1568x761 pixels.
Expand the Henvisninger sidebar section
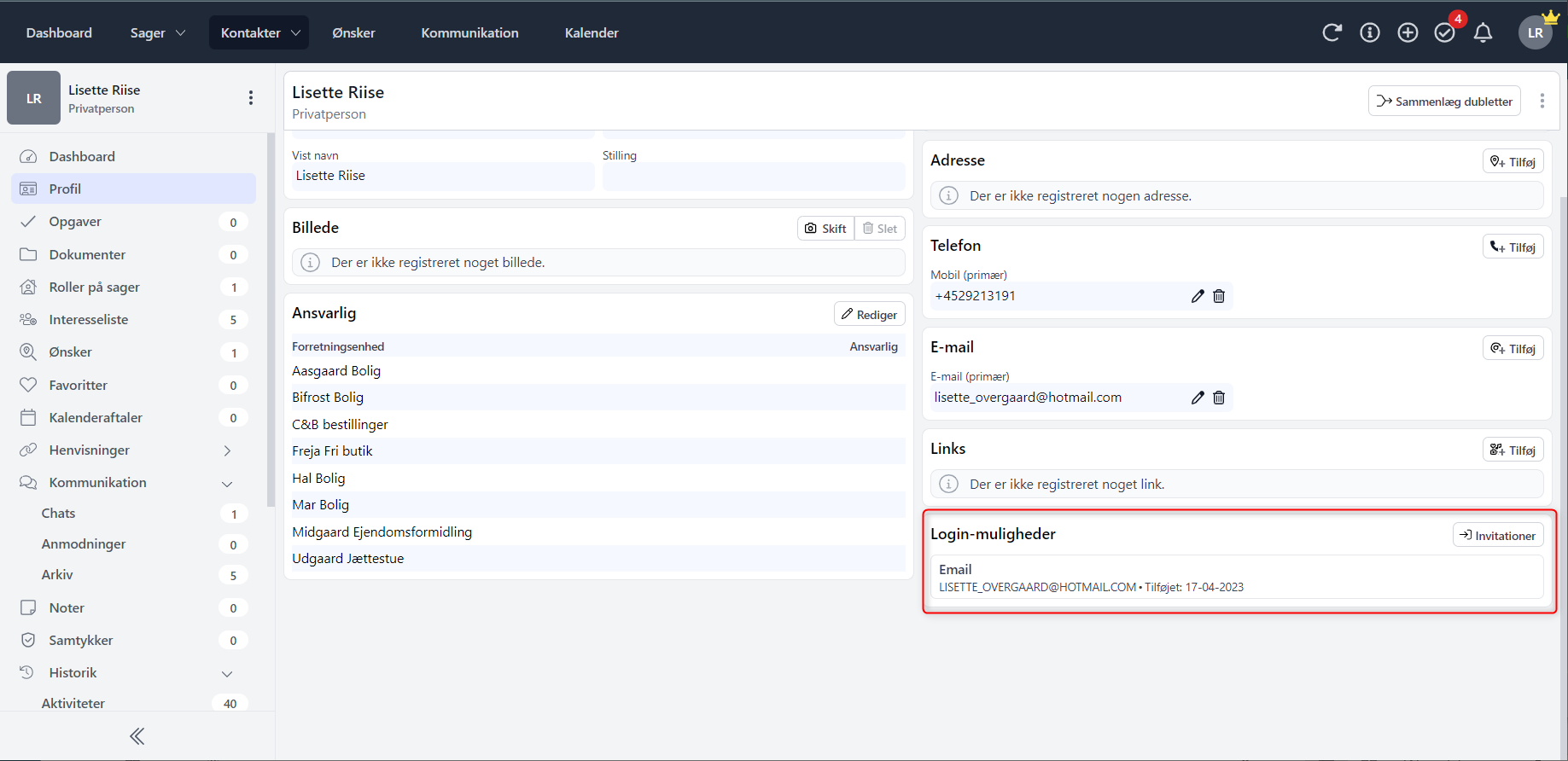click(227, 450)
